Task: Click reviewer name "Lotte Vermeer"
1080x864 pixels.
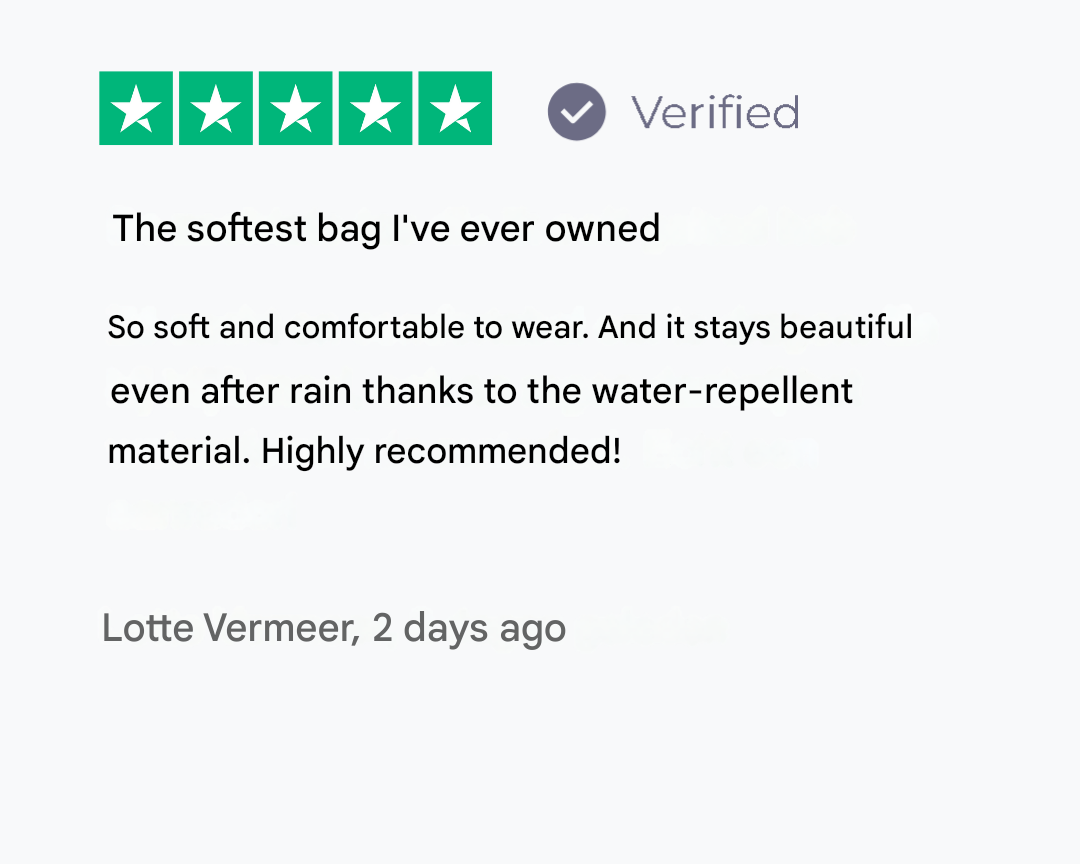Action: pyautogui.click(x=231, y=628)
